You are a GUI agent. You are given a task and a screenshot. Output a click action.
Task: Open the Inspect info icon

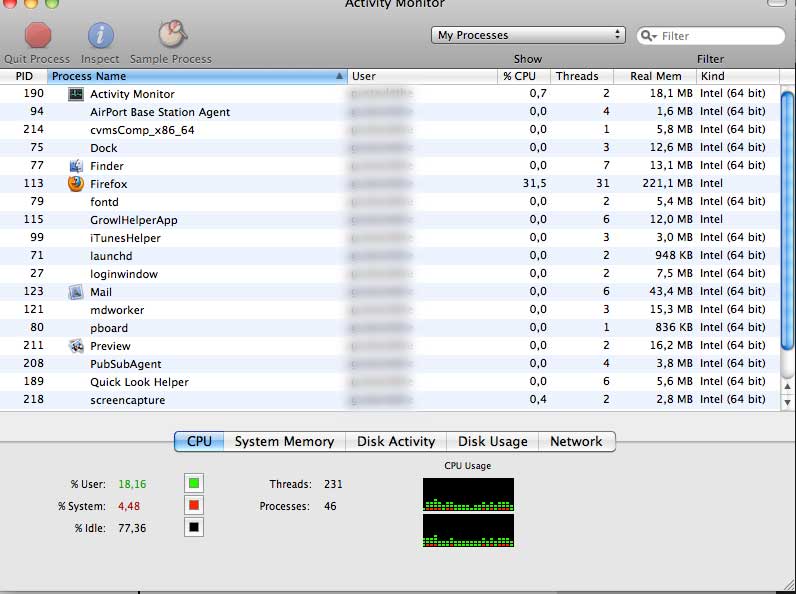101,35
